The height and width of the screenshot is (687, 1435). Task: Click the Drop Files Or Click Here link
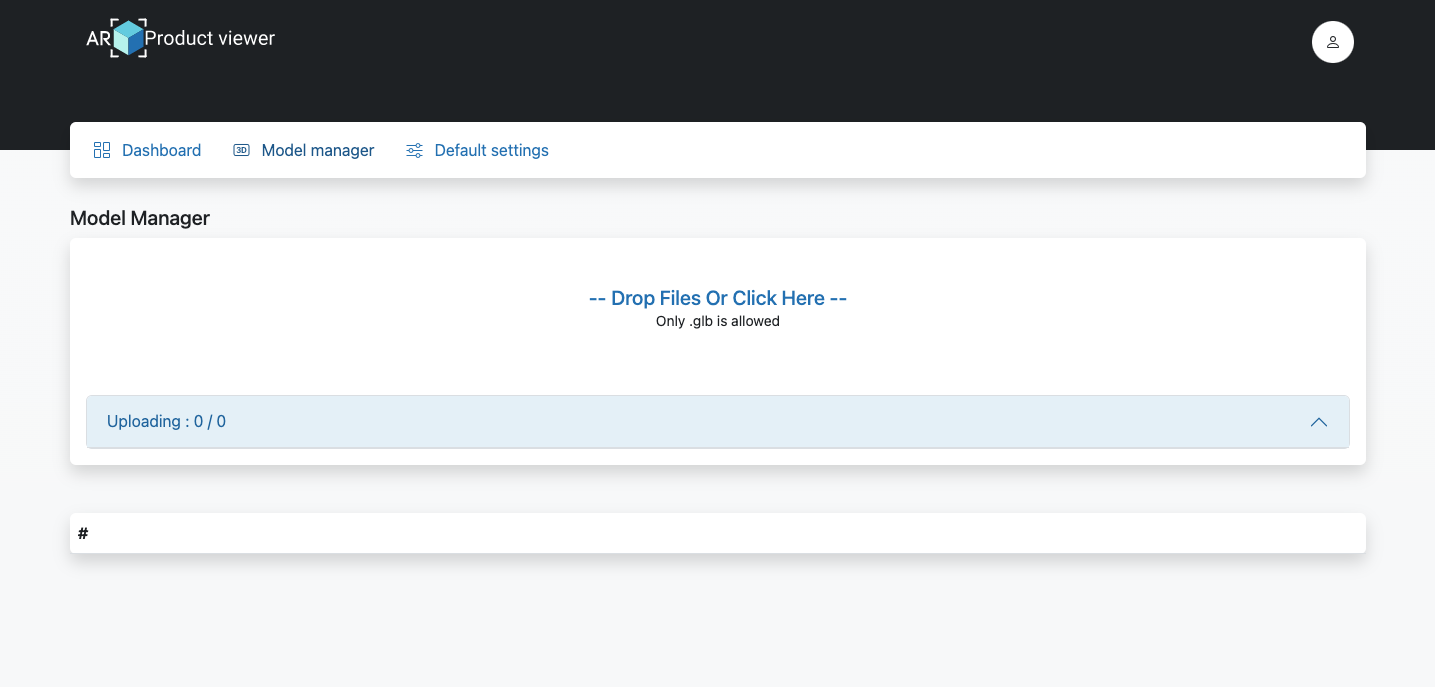717,298
